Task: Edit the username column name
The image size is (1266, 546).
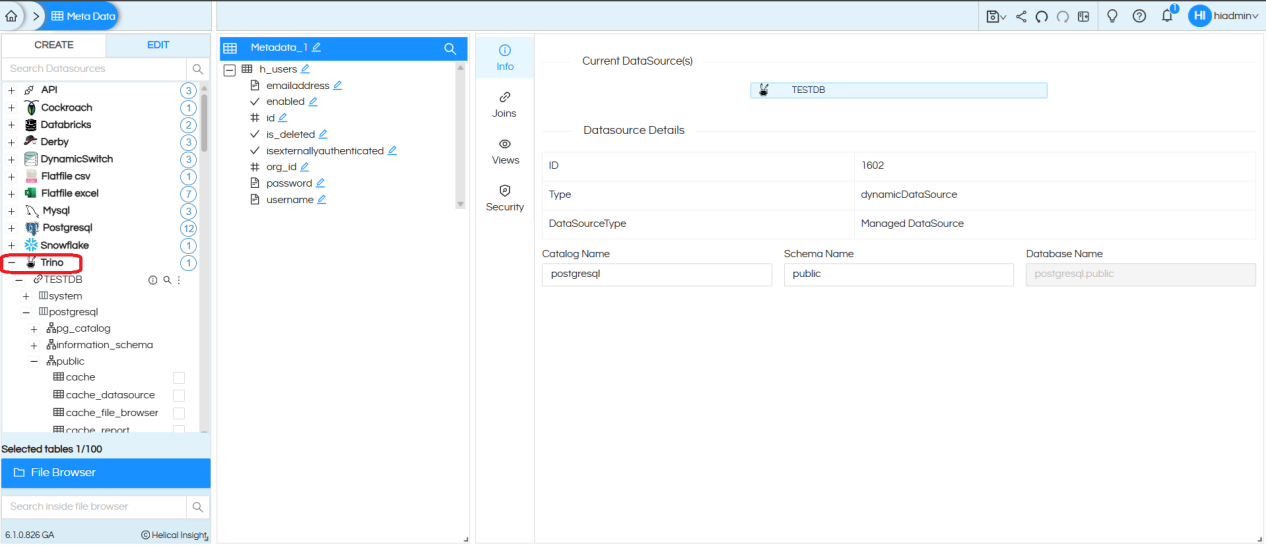Action: pos(322,200)
